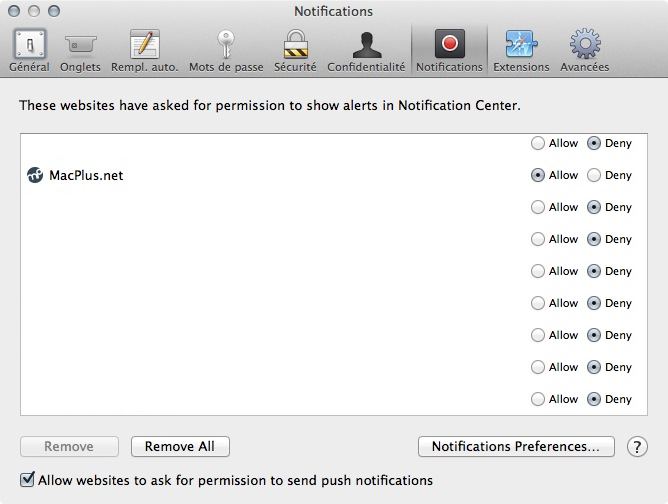
Task: Choose Allow in the first row
Action: (538, 143)
